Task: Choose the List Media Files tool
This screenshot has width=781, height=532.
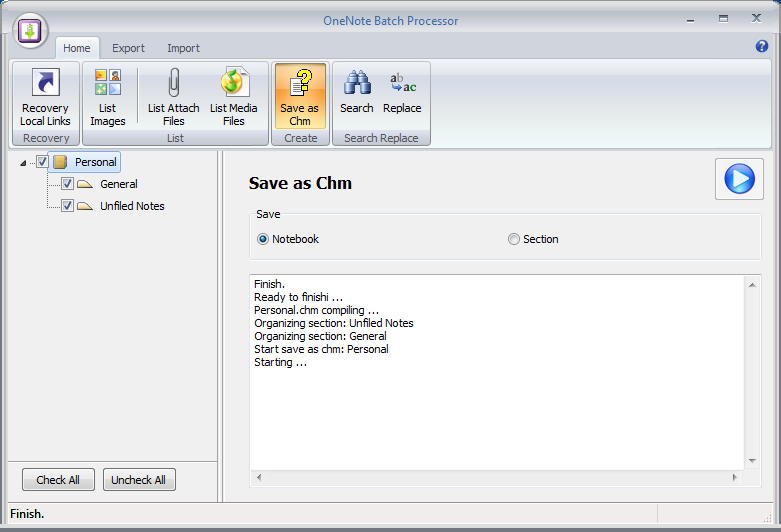Action: [x=234, y=97]
